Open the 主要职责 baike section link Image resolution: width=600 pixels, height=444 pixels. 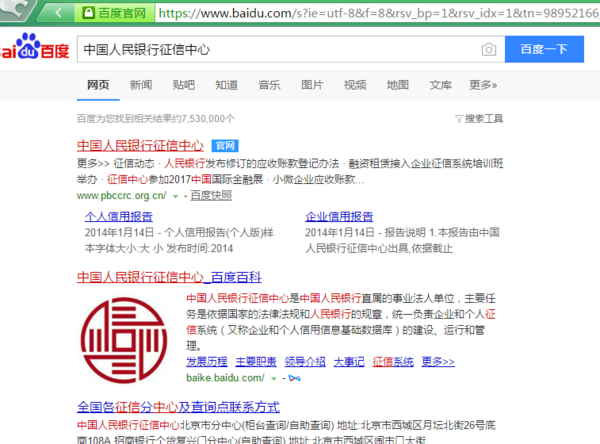pos(256,362)
